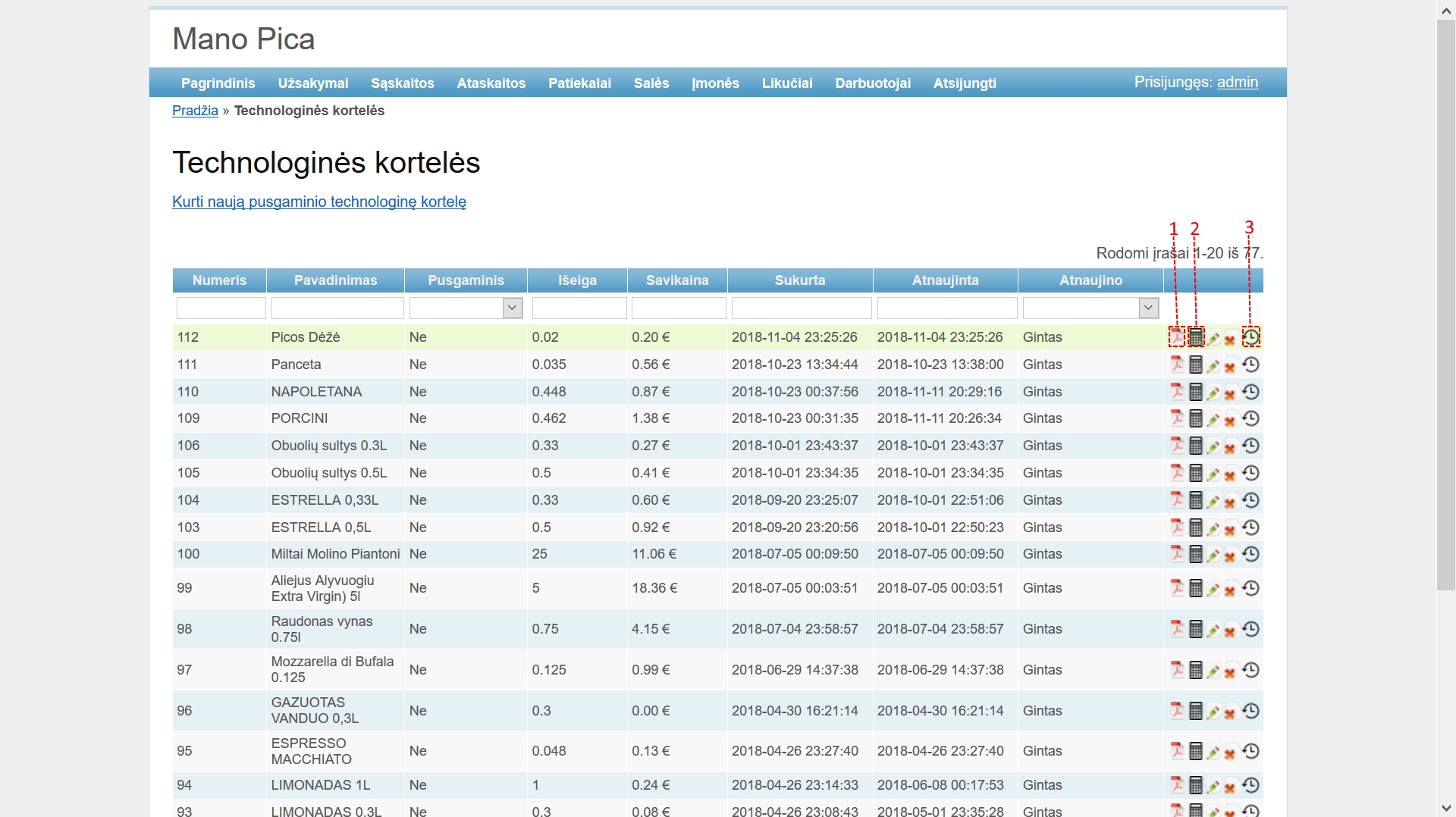
Task: Click the Pradžia breadcrumb link
Action: point(195,111)
